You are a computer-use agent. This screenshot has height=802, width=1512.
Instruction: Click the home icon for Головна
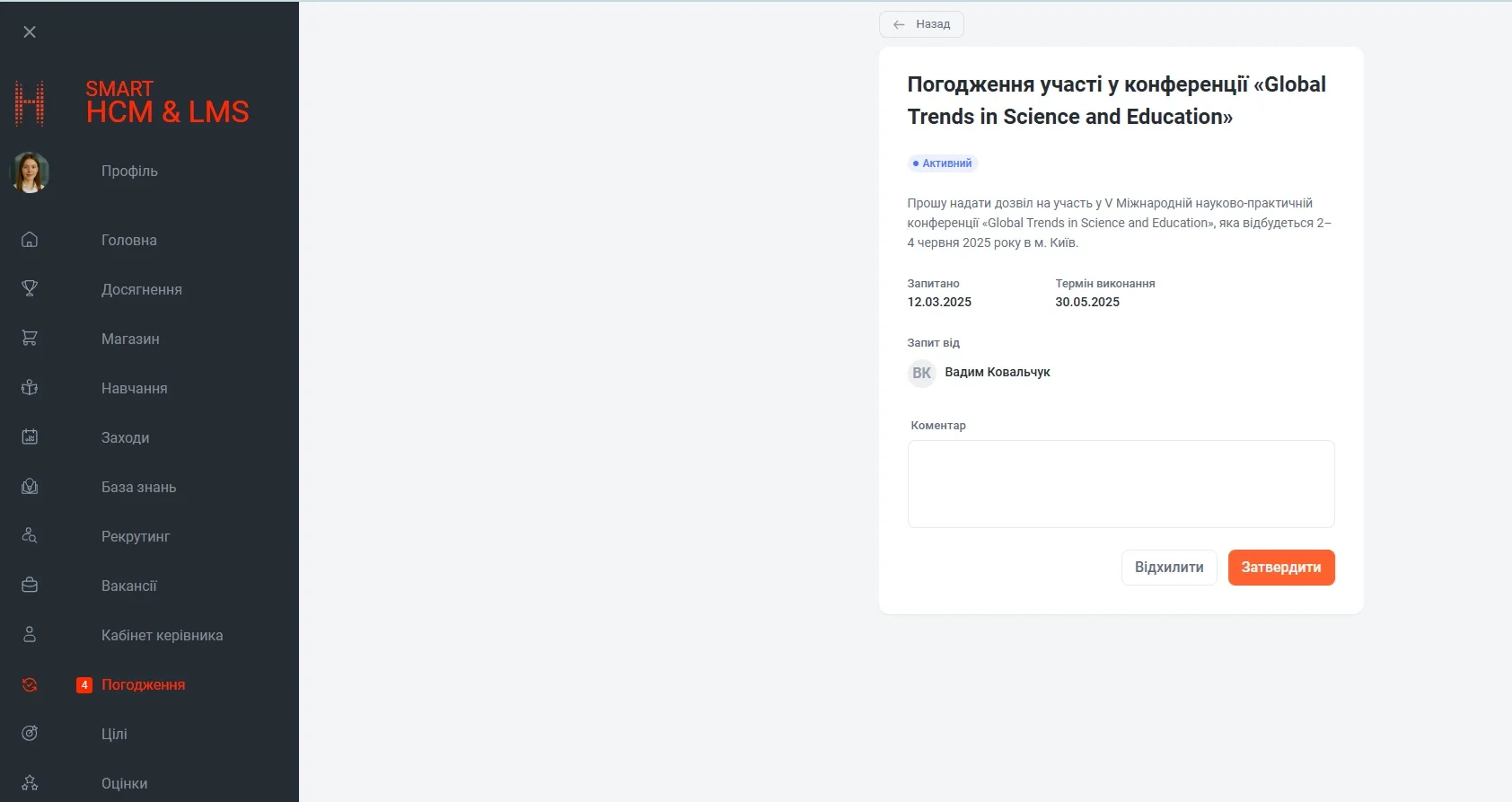pyautogui.click(x=30, y=240)
